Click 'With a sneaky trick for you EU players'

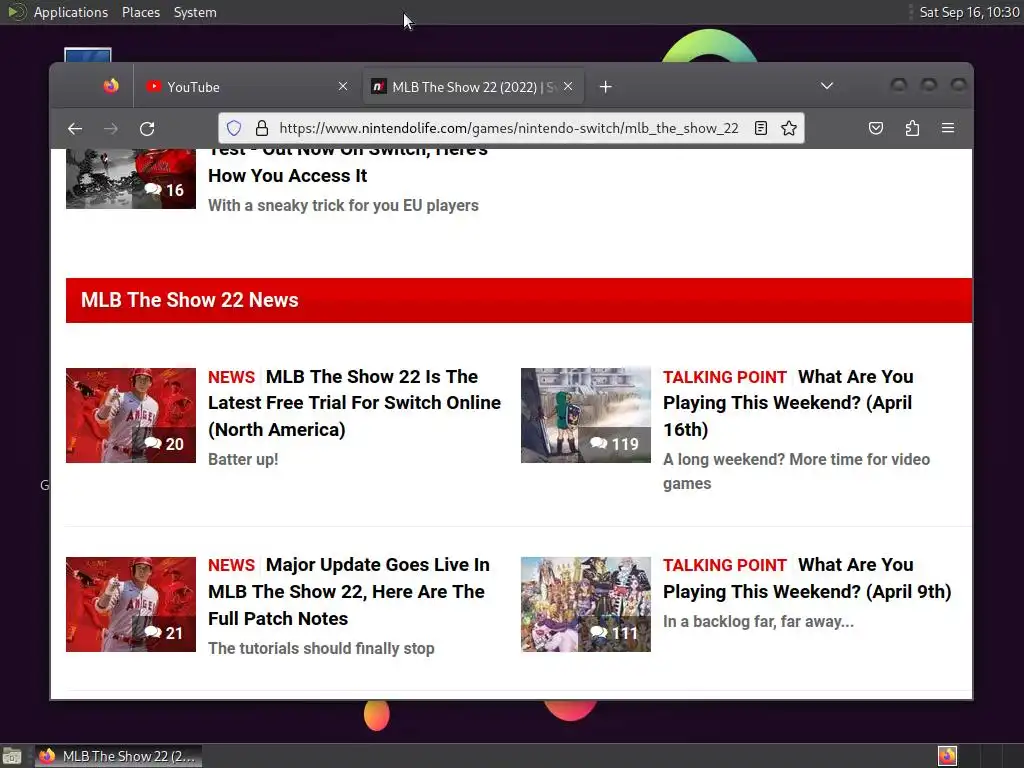(x=344, y=206)
